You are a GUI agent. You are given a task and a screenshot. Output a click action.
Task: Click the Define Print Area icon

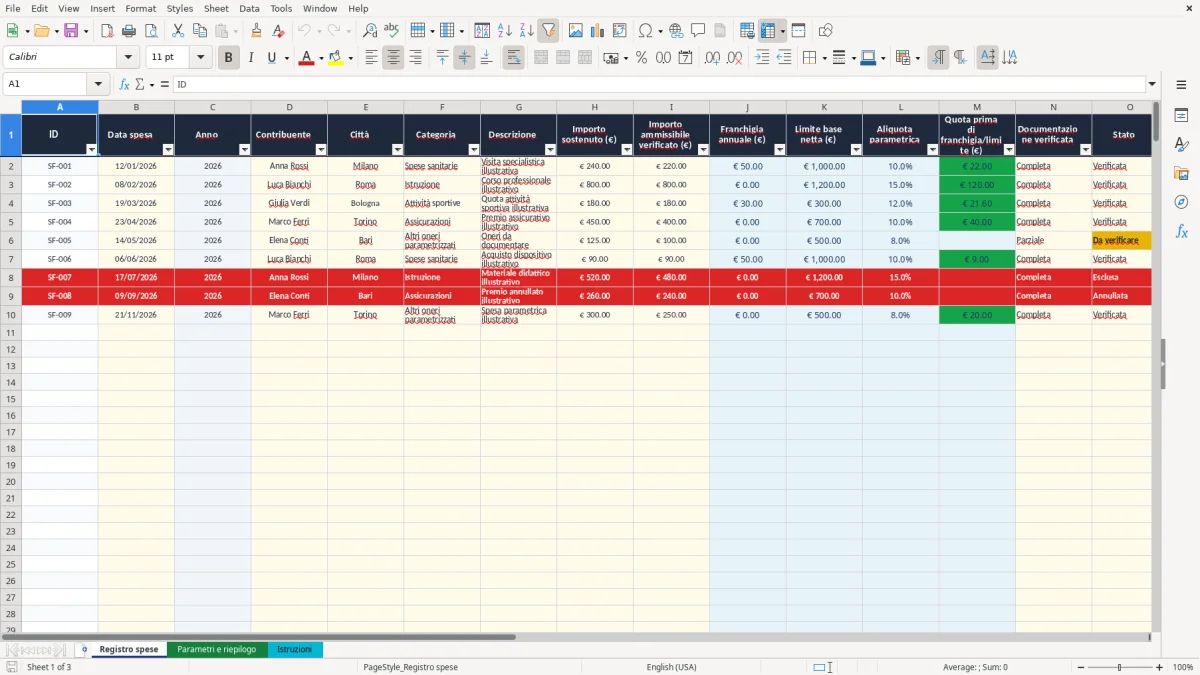coord(747,31)
